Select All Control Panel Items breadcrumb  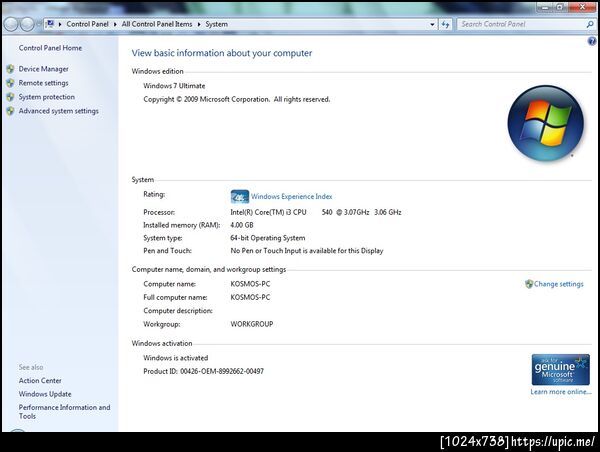(x=157, y=24)
